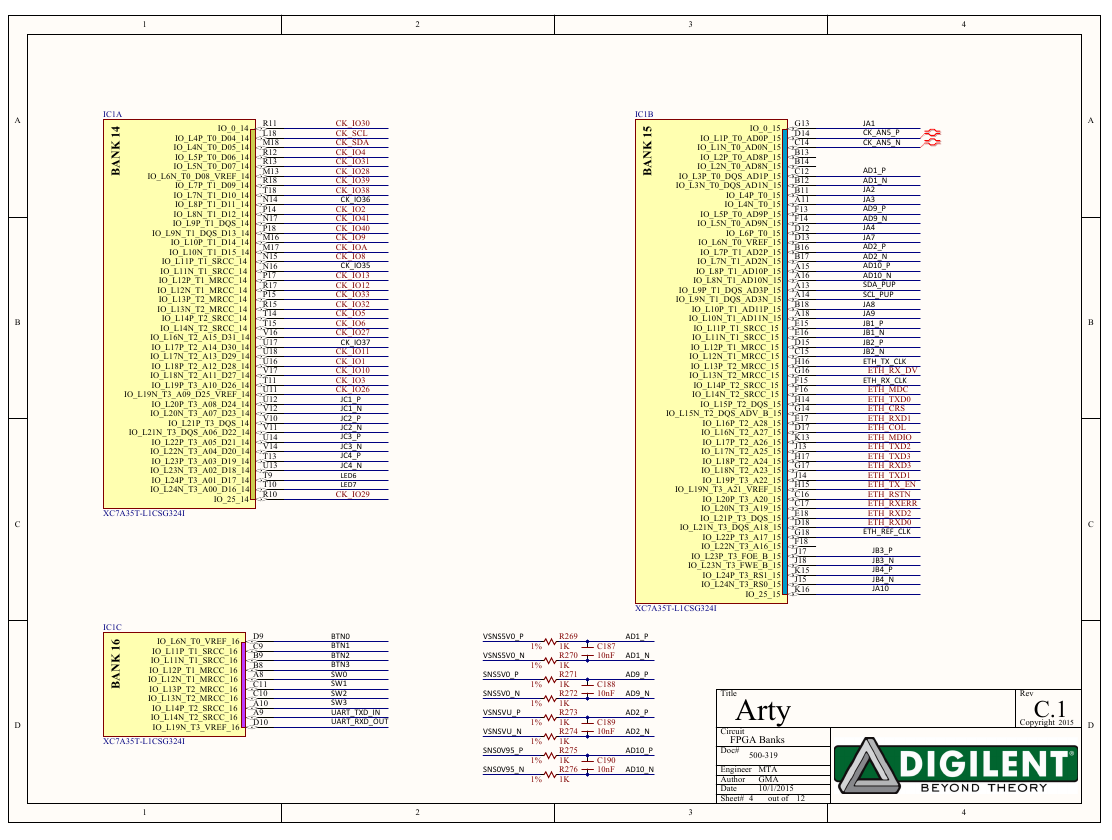Click the SDA_PUP net label

click(879, 284)
